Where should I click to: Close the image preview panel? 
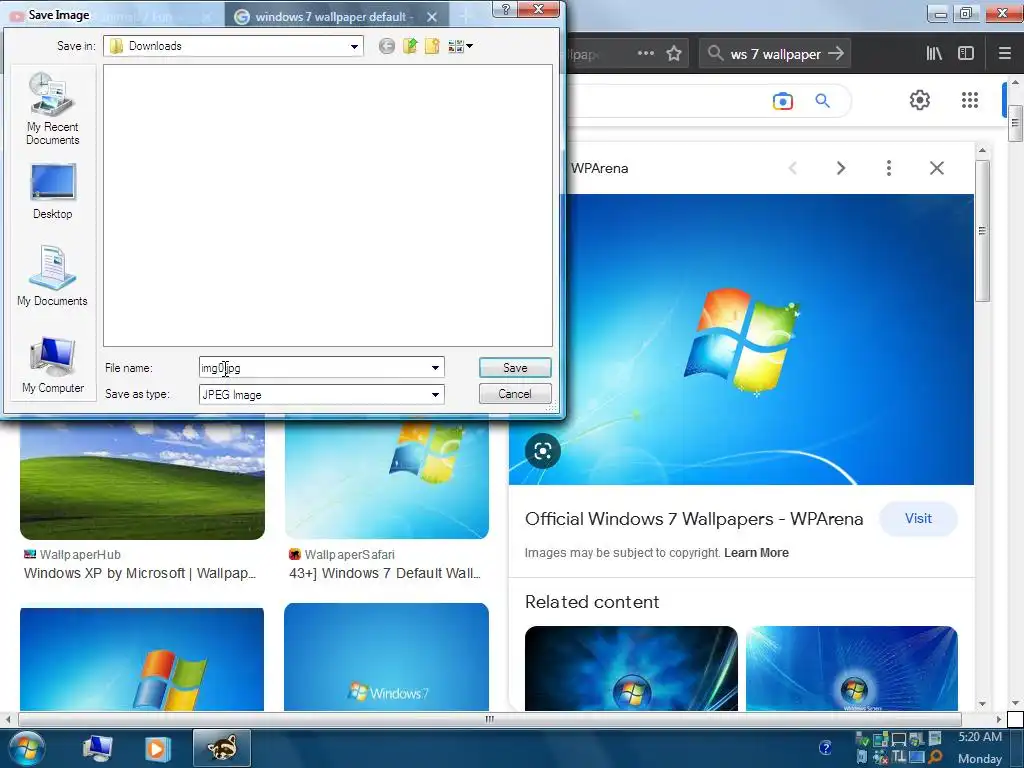click(936, 168)
